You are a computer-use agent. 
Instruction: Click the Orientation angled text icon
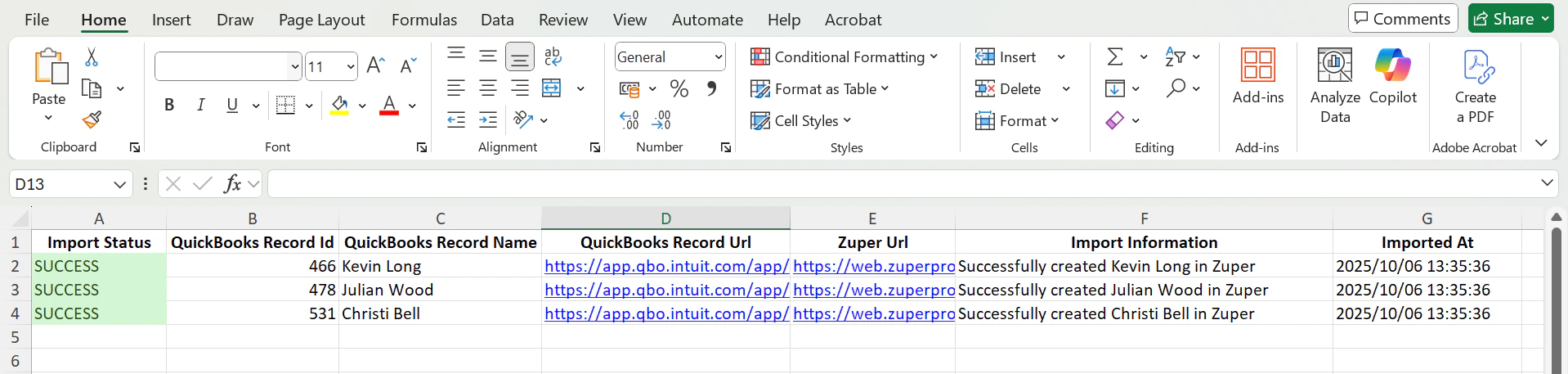[523, 120]
